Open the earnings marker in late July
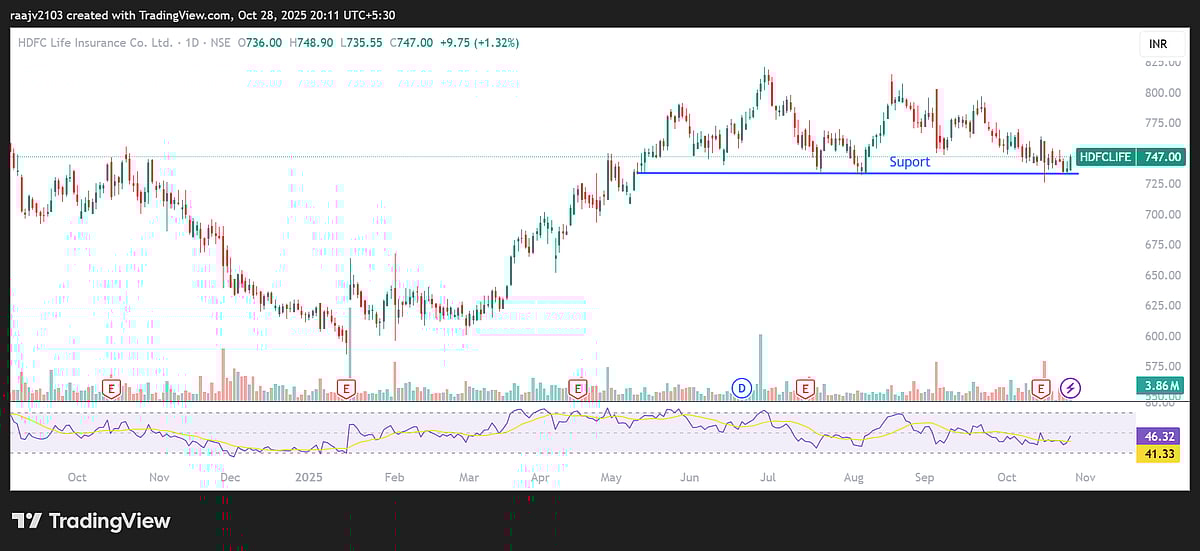 [805, 387]
